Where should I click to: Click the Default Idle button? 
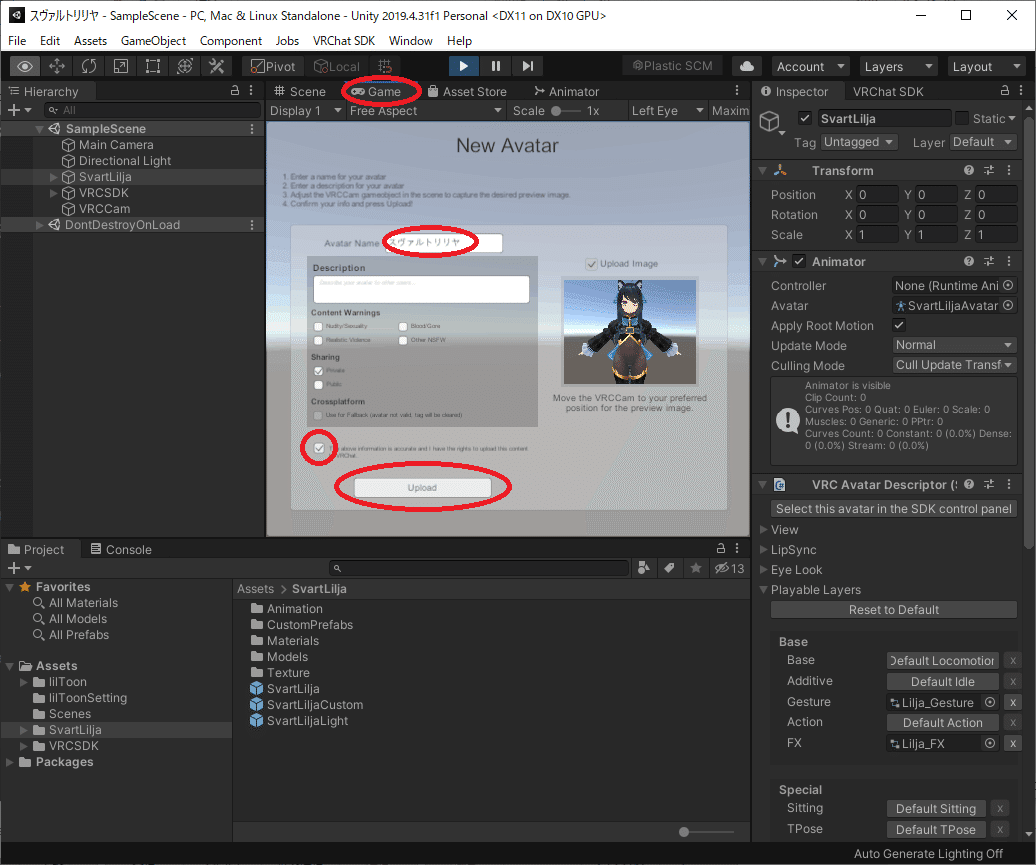[942, 681]
